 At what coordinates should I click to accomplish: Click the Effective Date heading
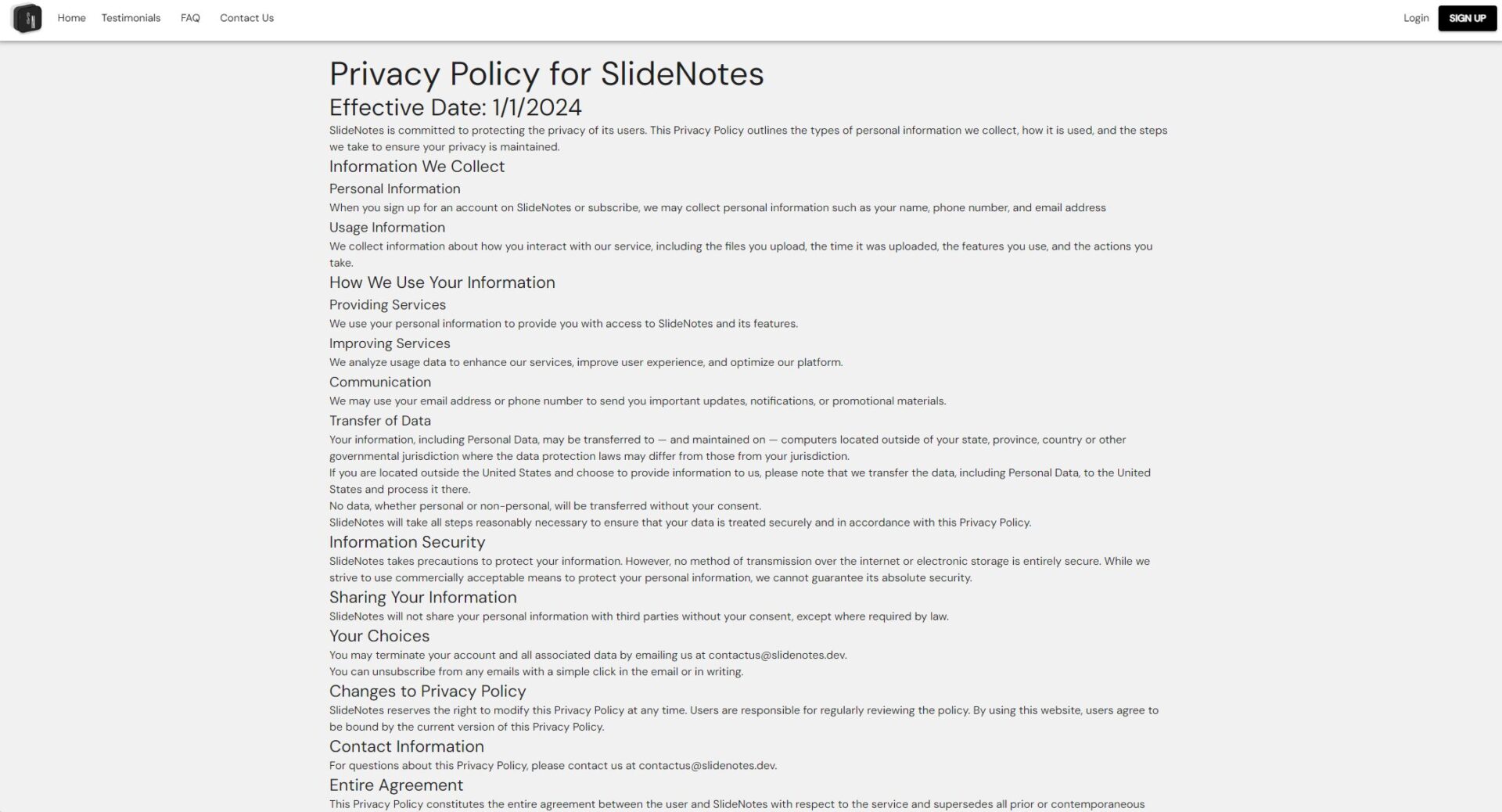[x=455, y=107]
